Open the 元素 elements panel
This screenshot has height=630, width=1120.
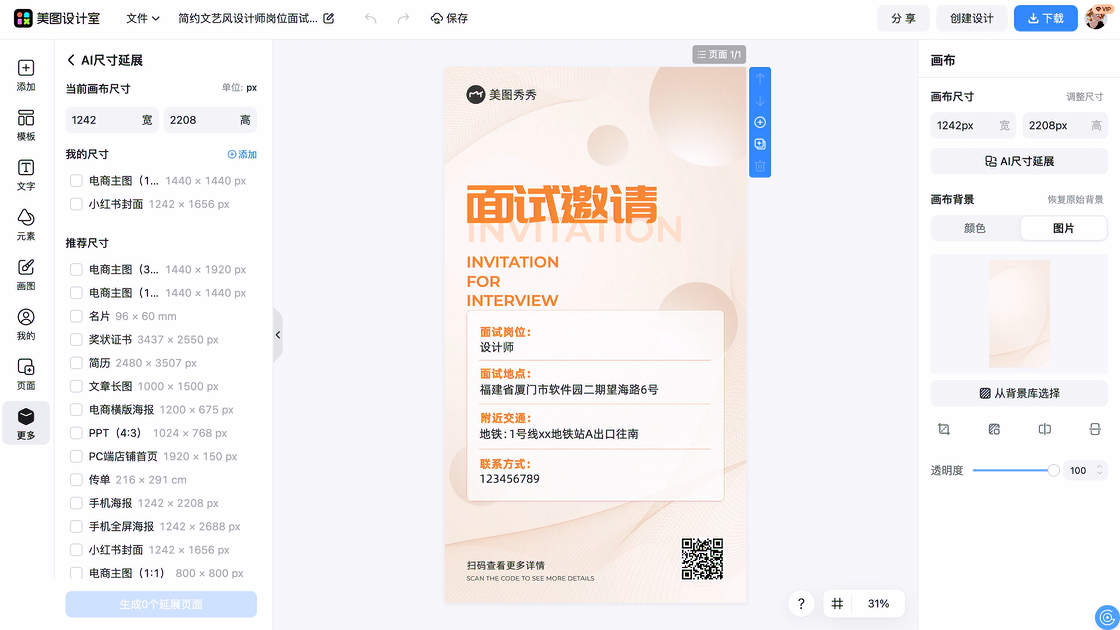[x=26, y=225]
